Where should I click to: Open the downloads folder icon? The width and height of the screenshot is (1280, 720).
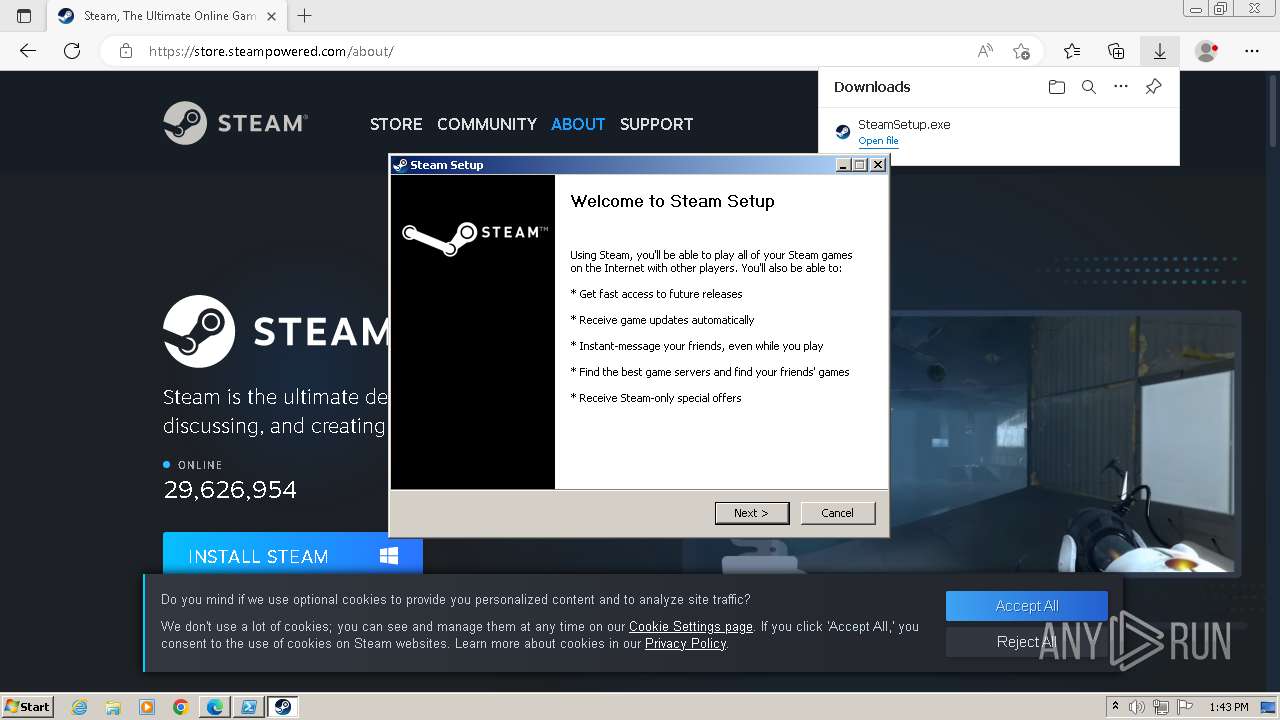click(1057, 87)
